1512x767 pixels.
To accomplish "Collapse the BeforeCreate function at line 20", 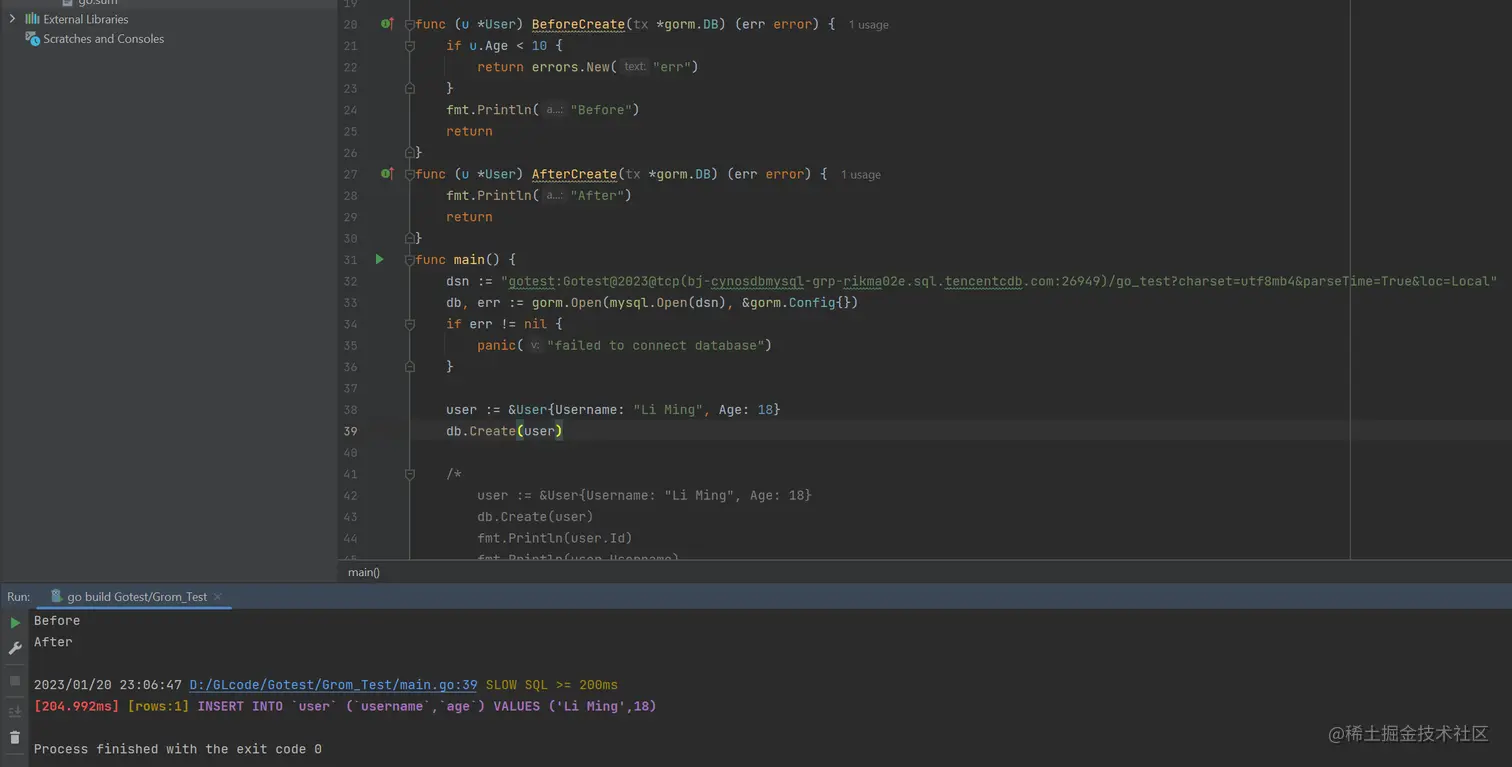I will (410, 24).
